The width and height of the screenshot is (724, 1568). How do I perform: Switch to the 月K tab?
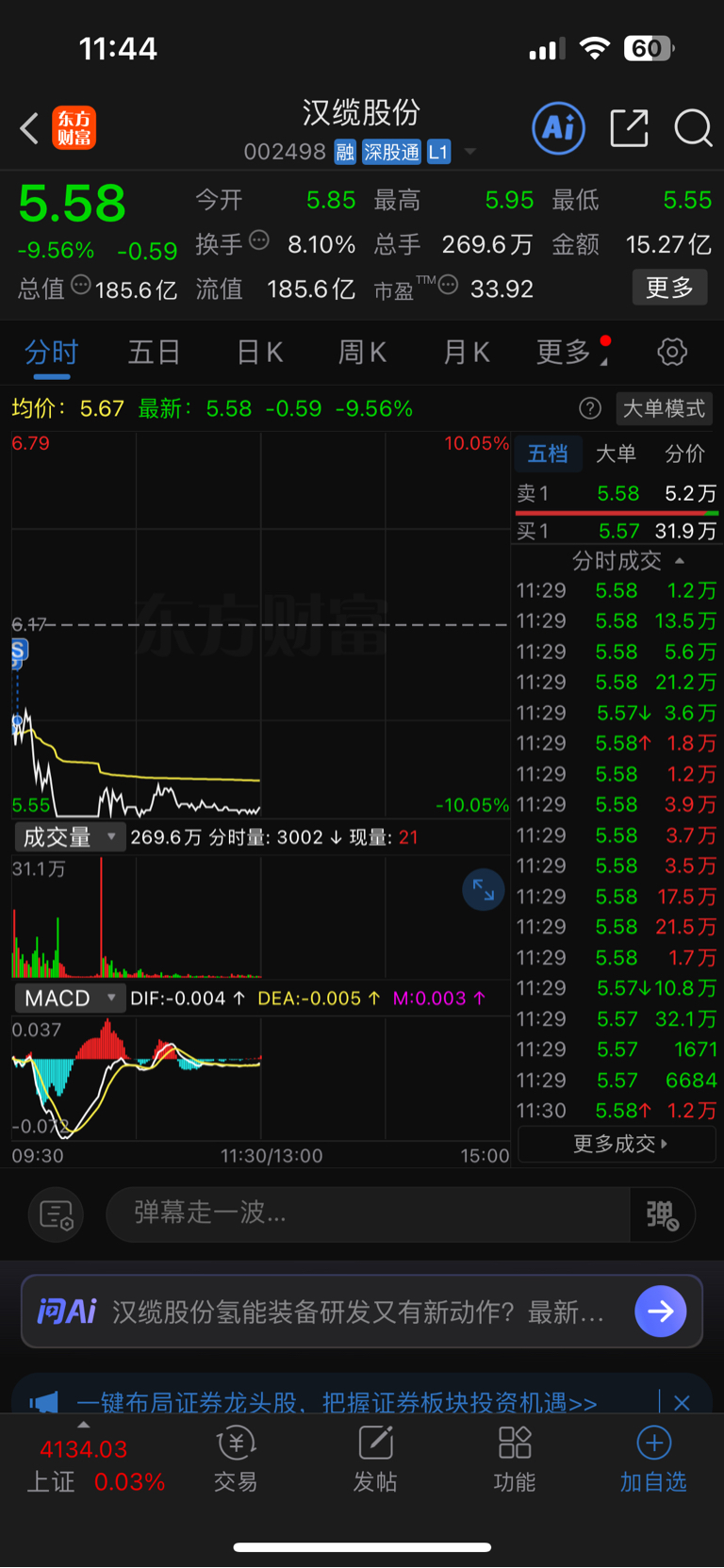tap(467, 353)
